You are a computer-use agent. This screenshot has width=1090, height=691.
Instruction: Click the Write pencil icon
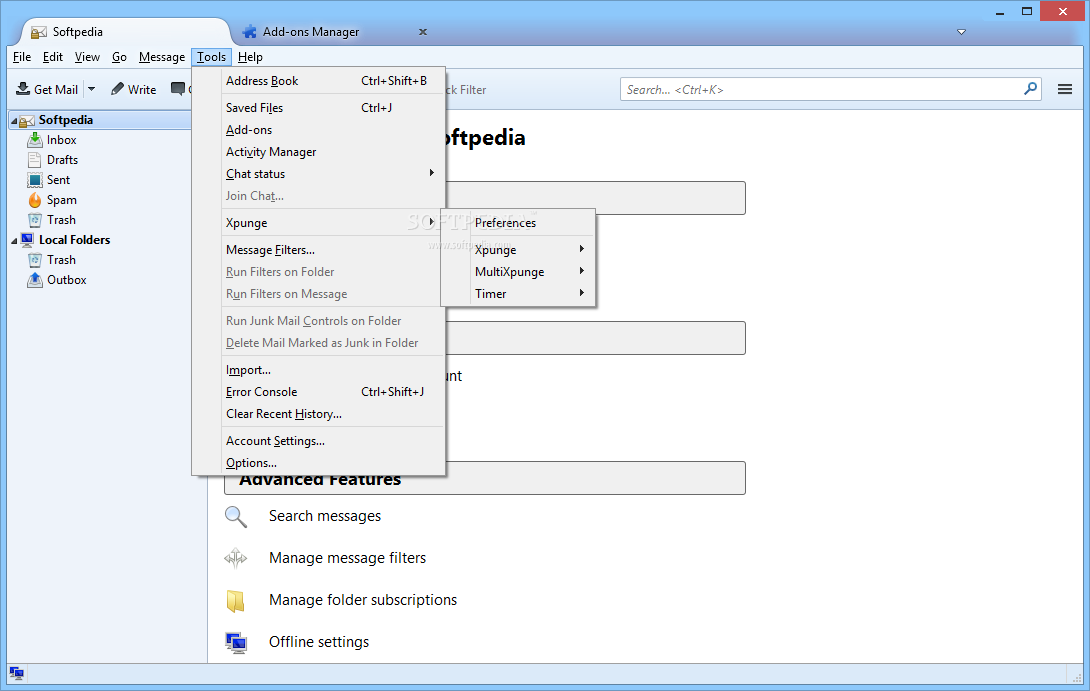click(x=117, y=89)
